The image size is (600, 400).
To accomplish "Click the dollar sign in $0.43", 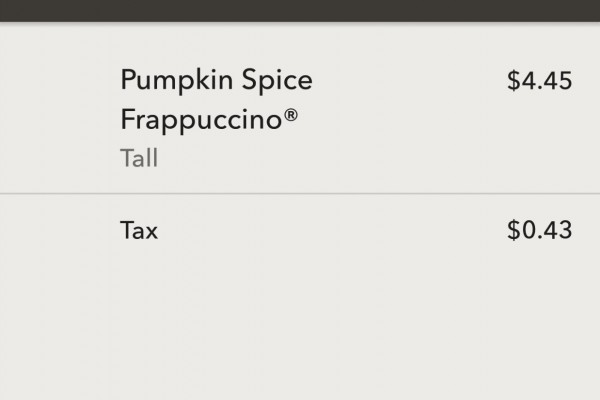I will [513, 230].
